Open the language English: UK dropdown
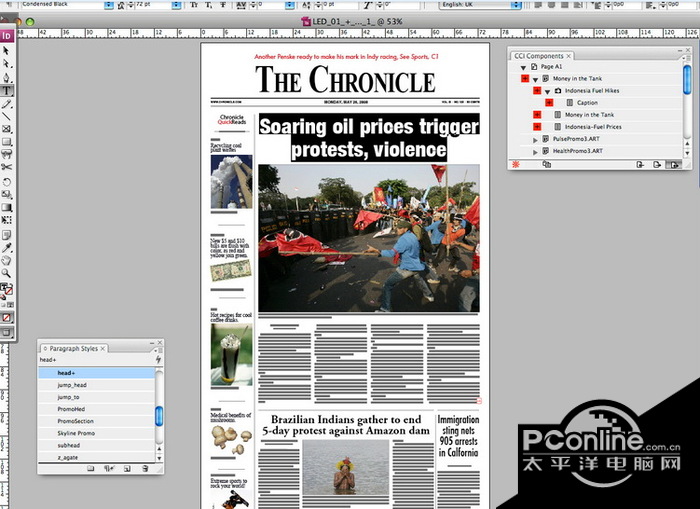This screenshot has height=509, width=700. pyautogui.click(x=516, y=5)
